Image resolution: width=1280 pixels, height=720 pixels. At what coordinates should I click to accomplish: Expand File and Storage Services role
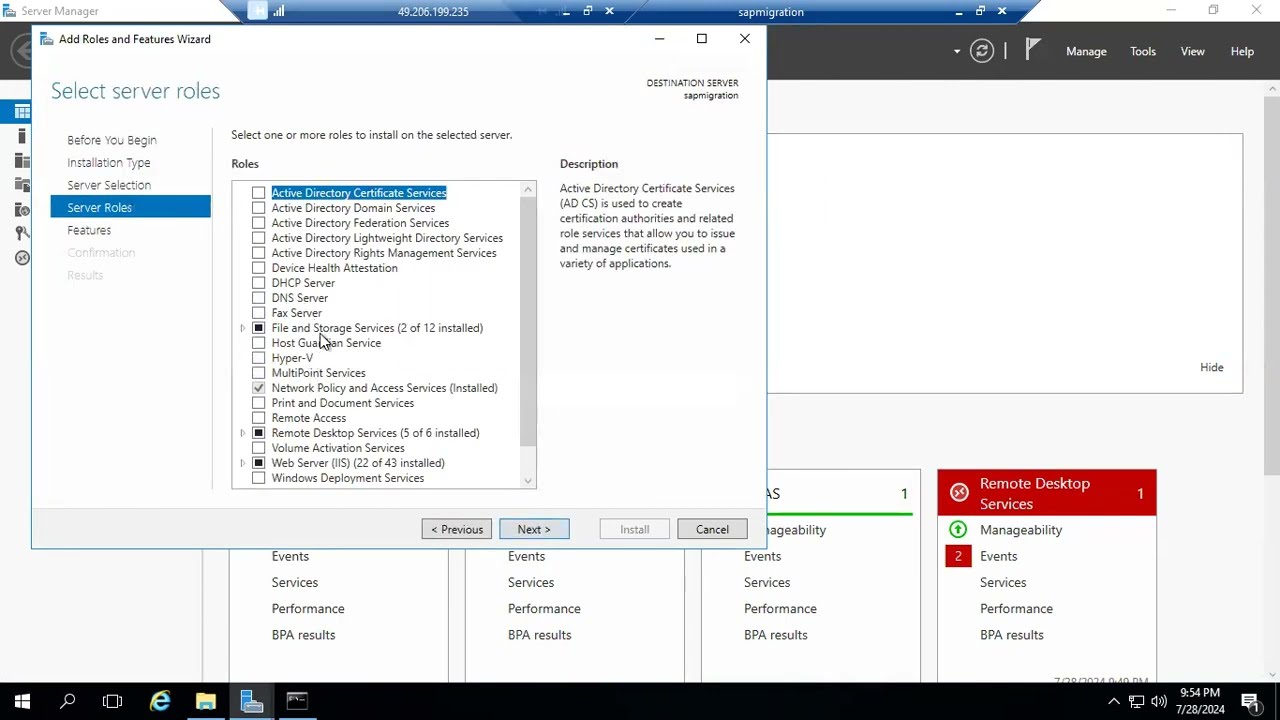point(242,328)
